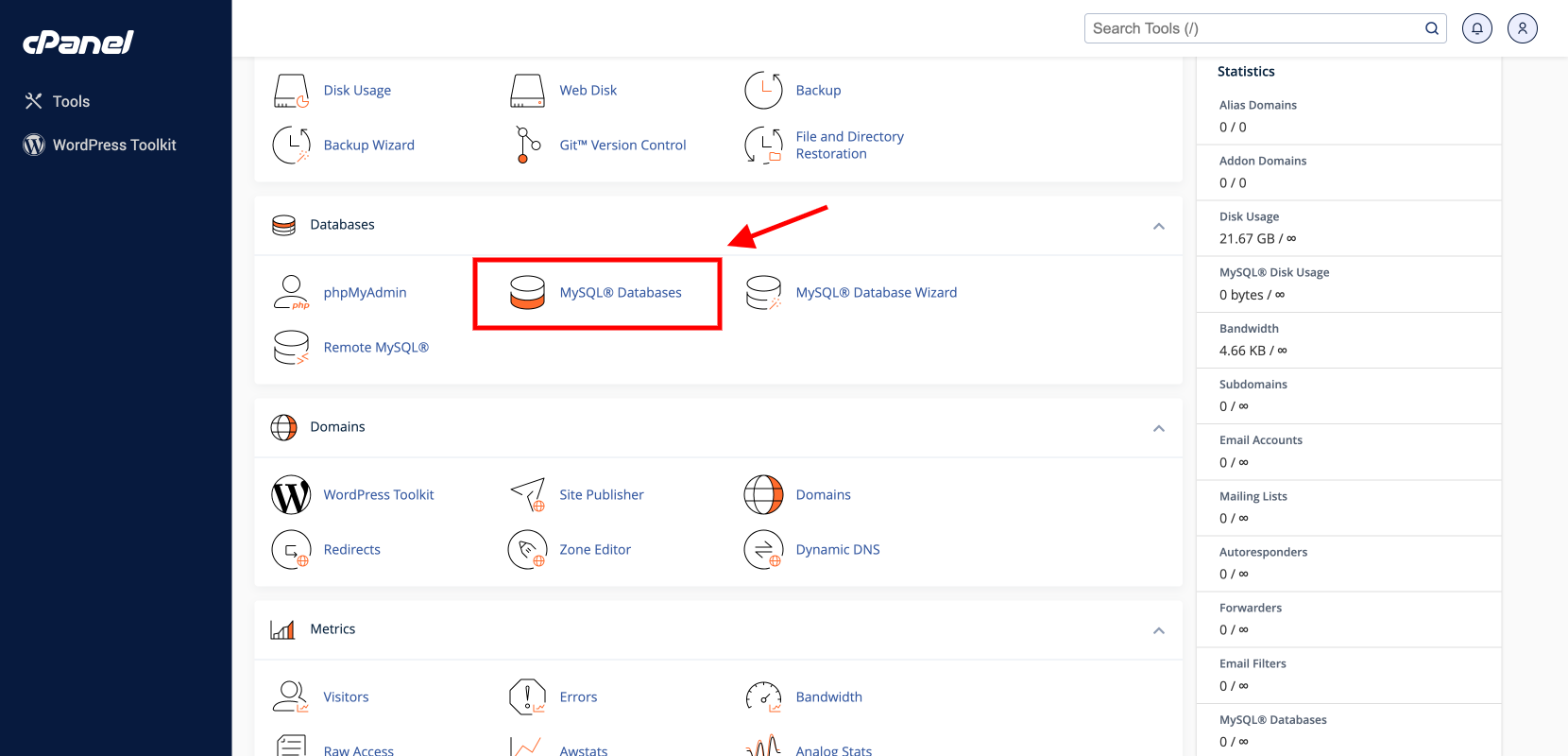Viewport: 1568px width, 756px height.
Task: Open notifications bell icon
Action: [x=1477, y=28]
